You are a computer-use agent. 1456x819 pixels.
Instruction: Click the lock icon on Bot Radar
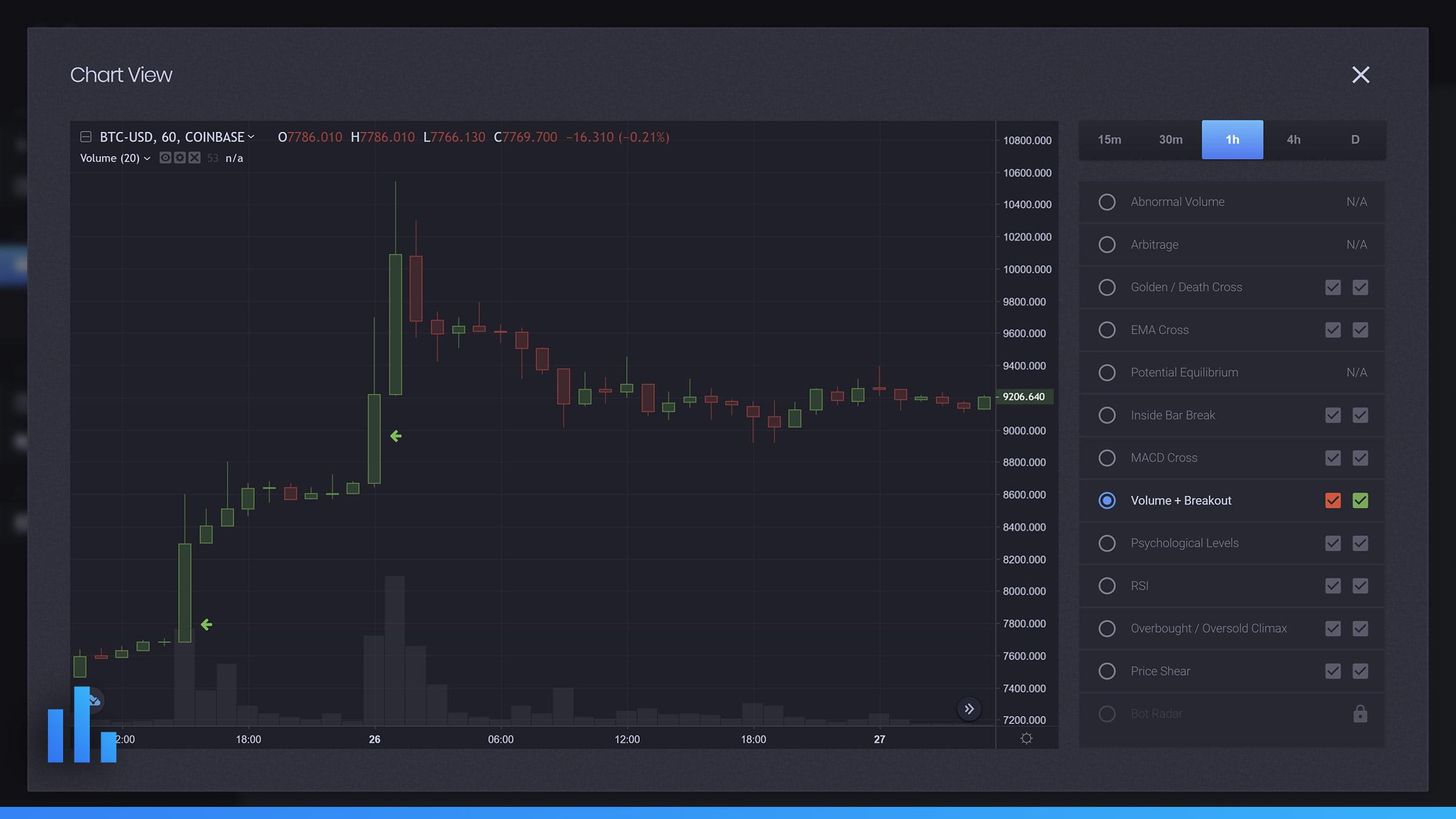1360,713
